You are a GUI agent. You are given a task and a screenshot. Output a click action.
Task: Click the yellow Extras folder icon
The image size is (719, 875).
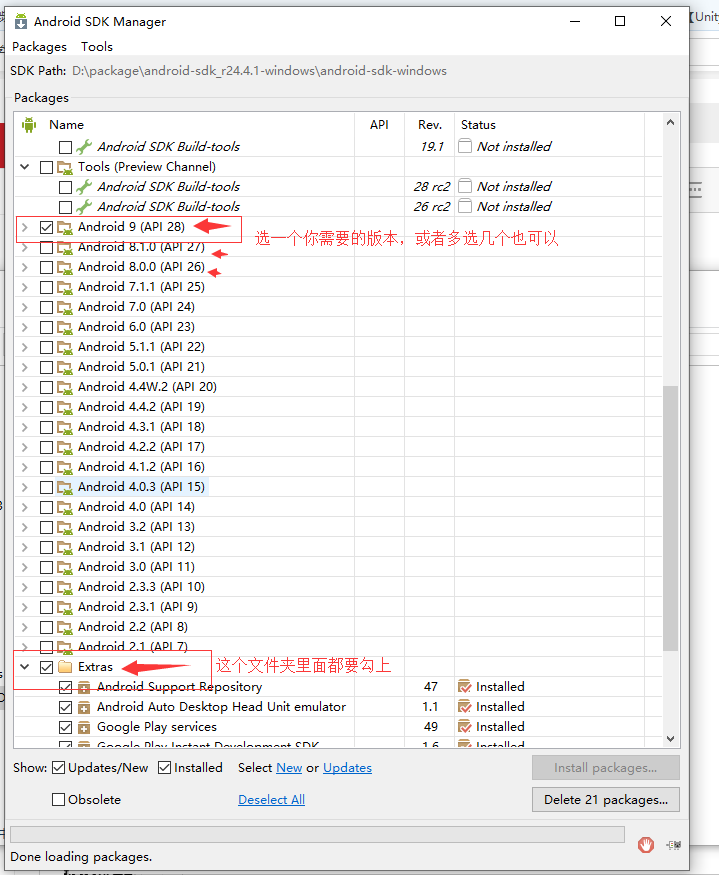click(65, 667)
